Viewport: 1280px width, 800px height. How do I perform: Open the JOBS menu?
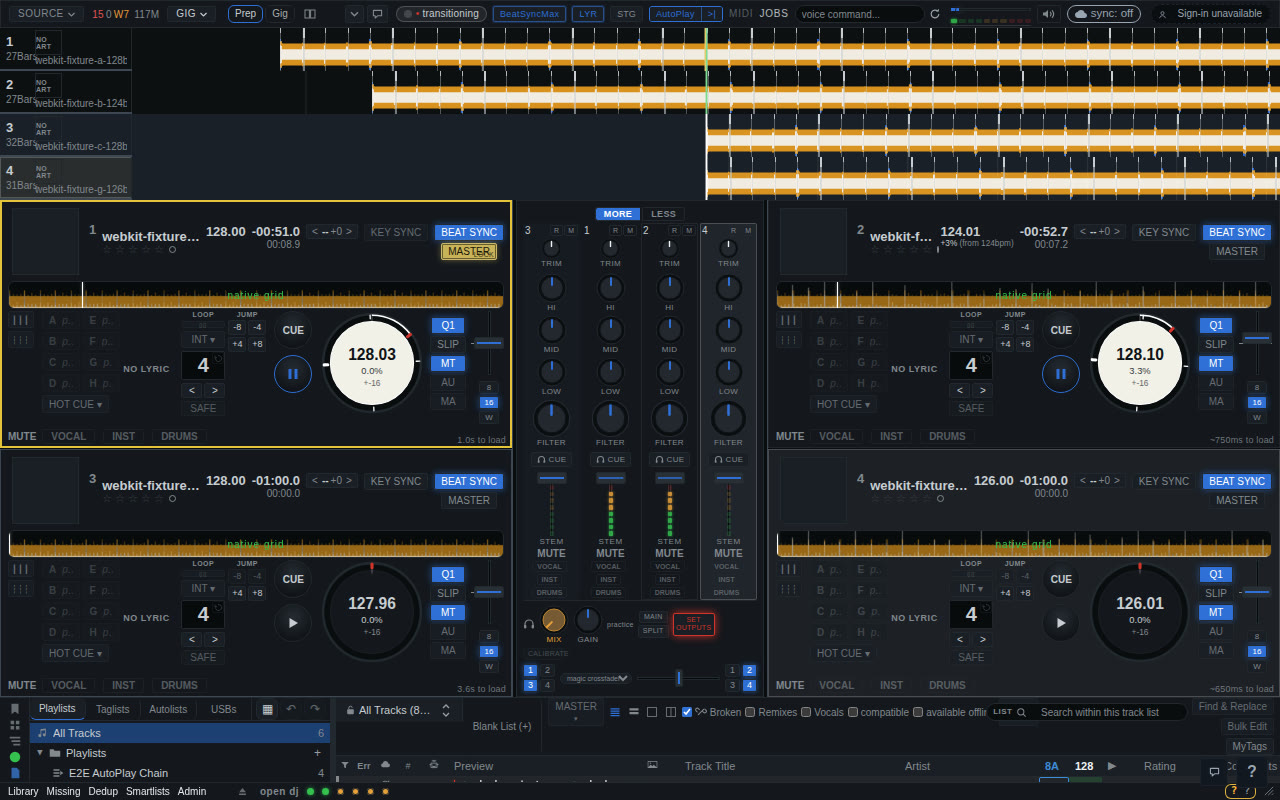pyautogui.click(x=773, y=14)
